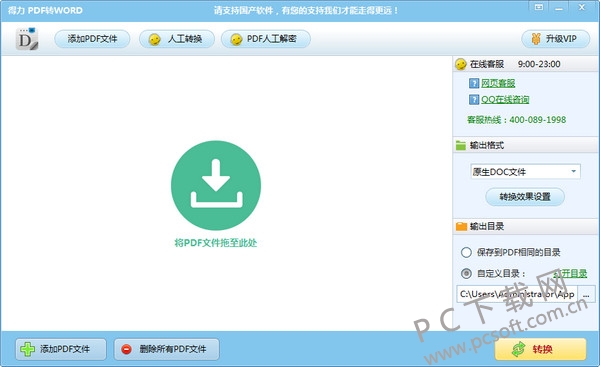This screenshot has height=367, width=600.
Task: Open the title bar menu icon
Action: pyautogui.click(x=539, y=7)
